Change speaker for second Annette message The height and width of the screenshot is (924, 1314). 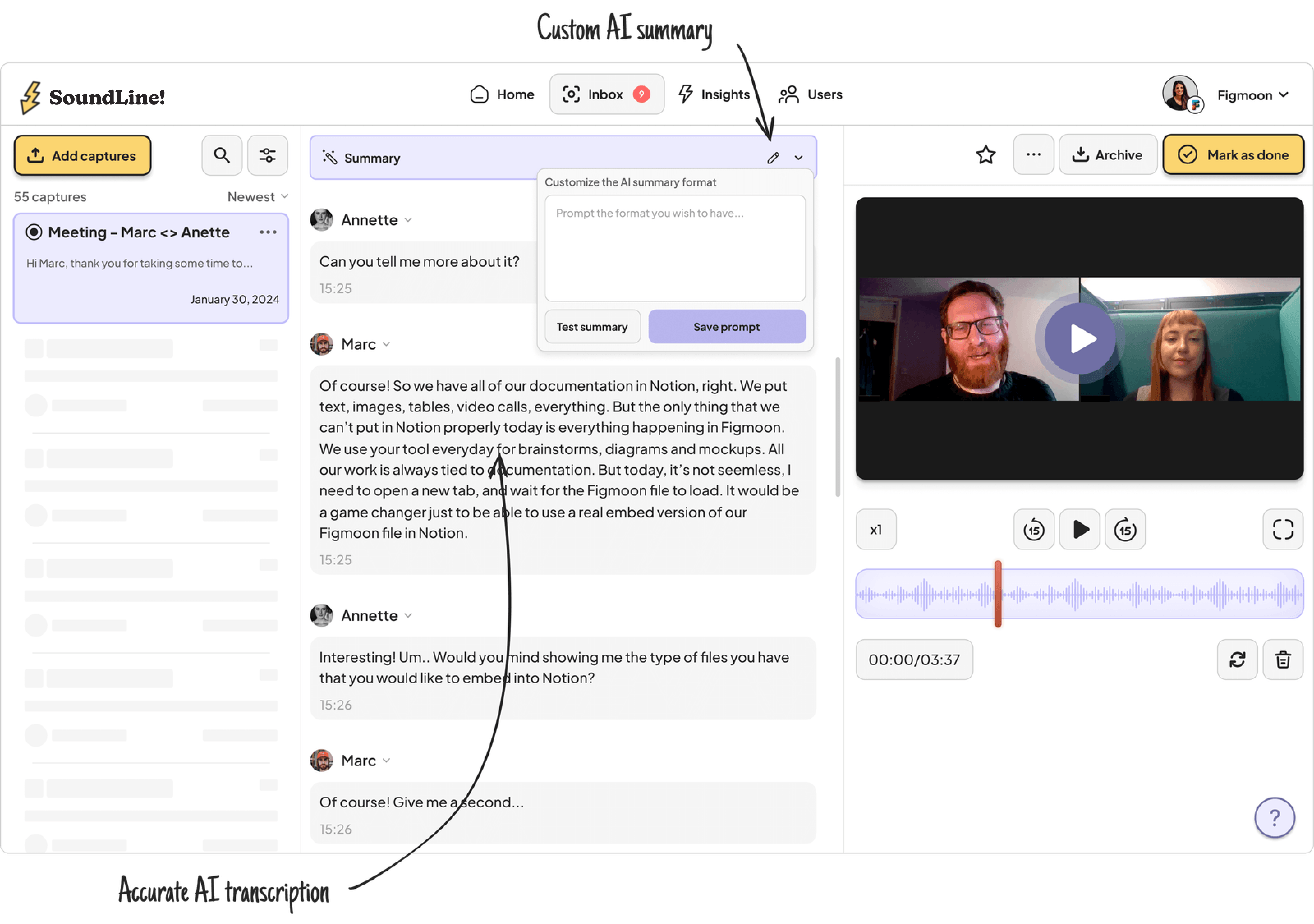[x=408, y=615]
